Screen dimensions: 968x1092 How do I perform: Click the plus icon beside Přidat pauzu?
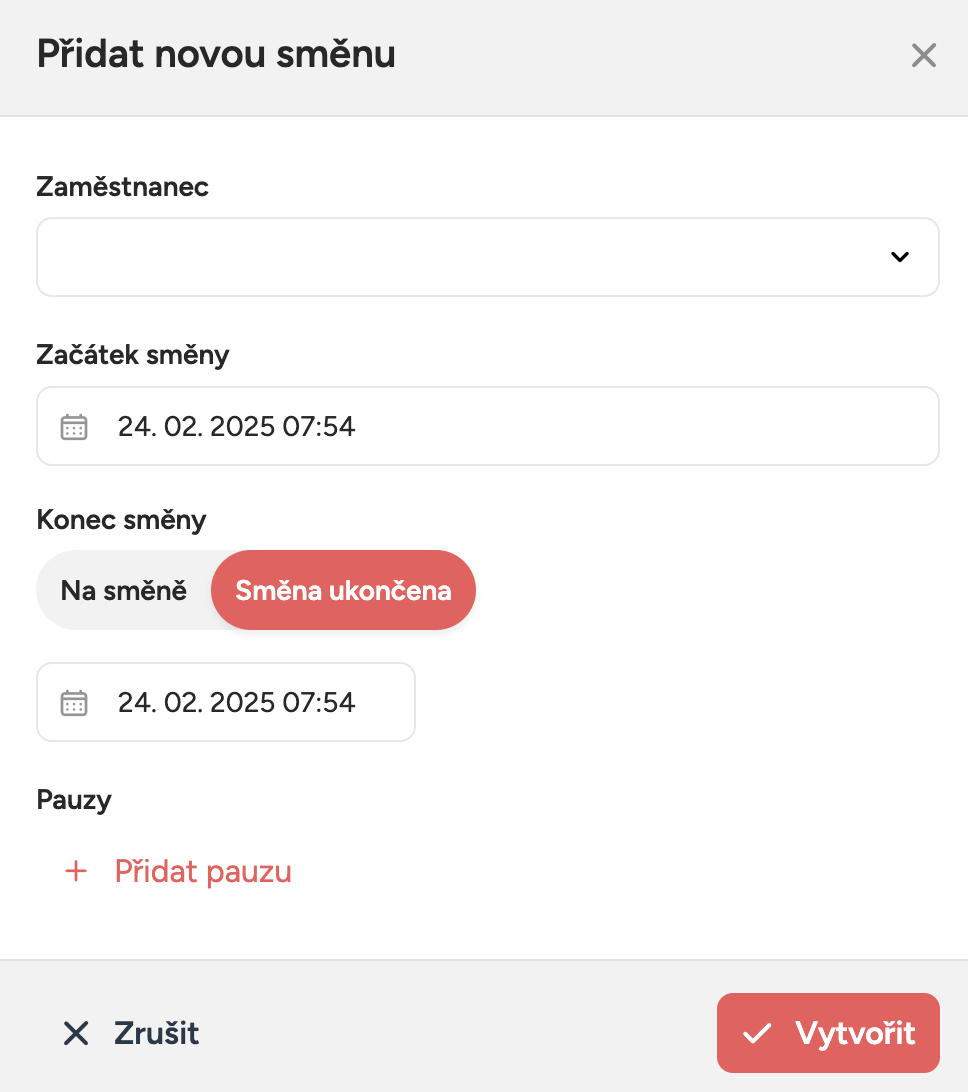(x=75, y=870)
